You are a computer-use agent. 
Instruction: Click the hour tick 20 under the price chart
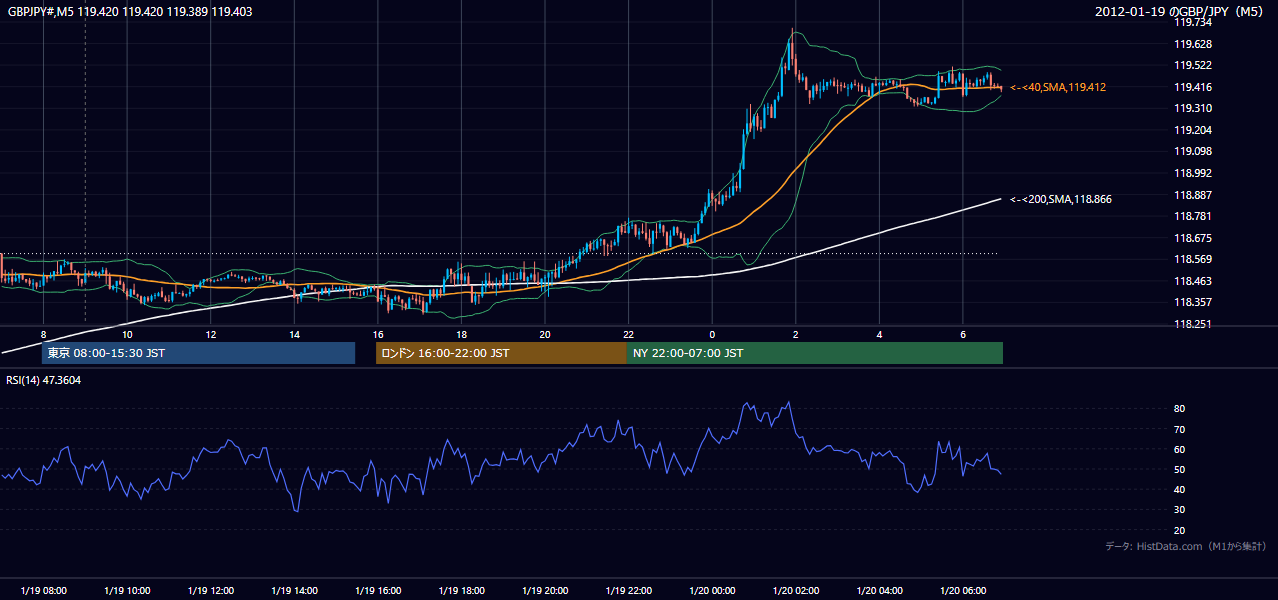point(545,334)
